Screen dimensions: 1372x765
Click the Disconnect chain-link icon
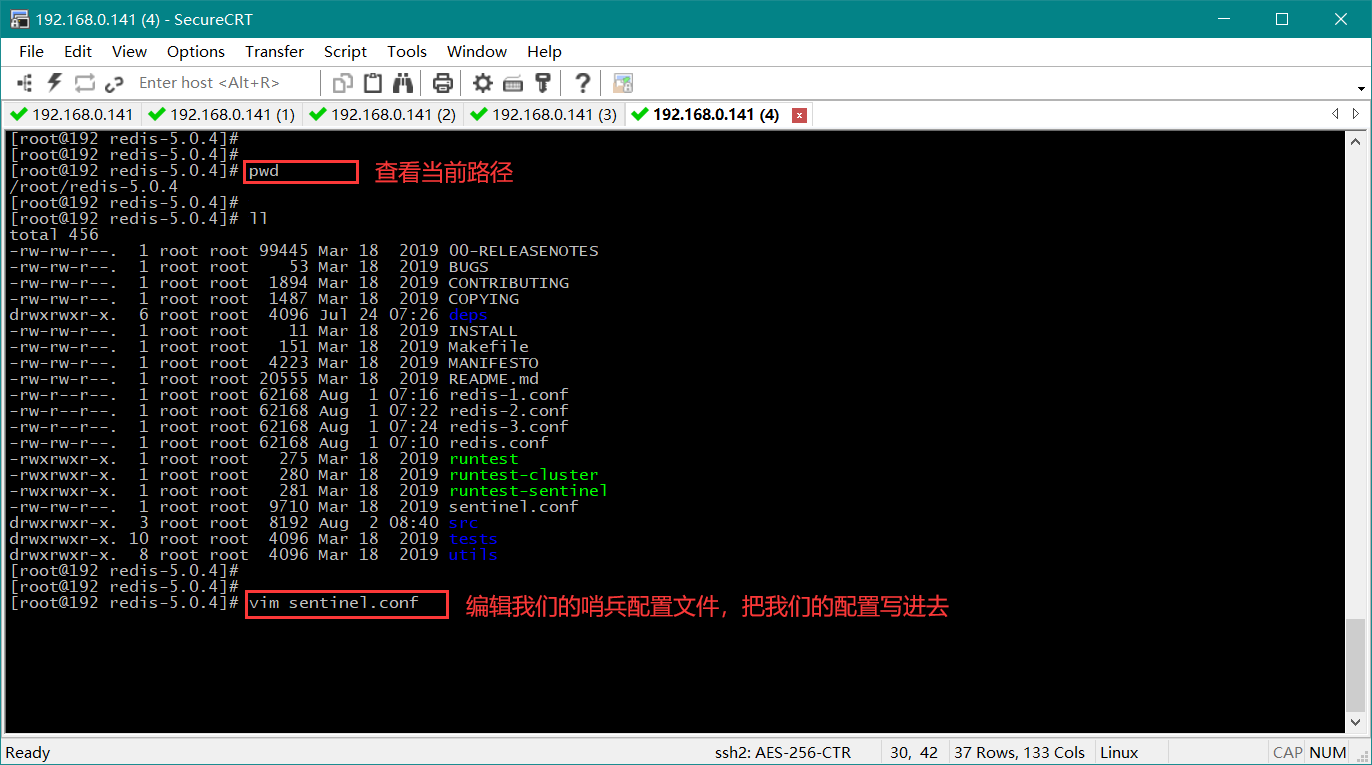pyautogui.click(x=114, y=83)
